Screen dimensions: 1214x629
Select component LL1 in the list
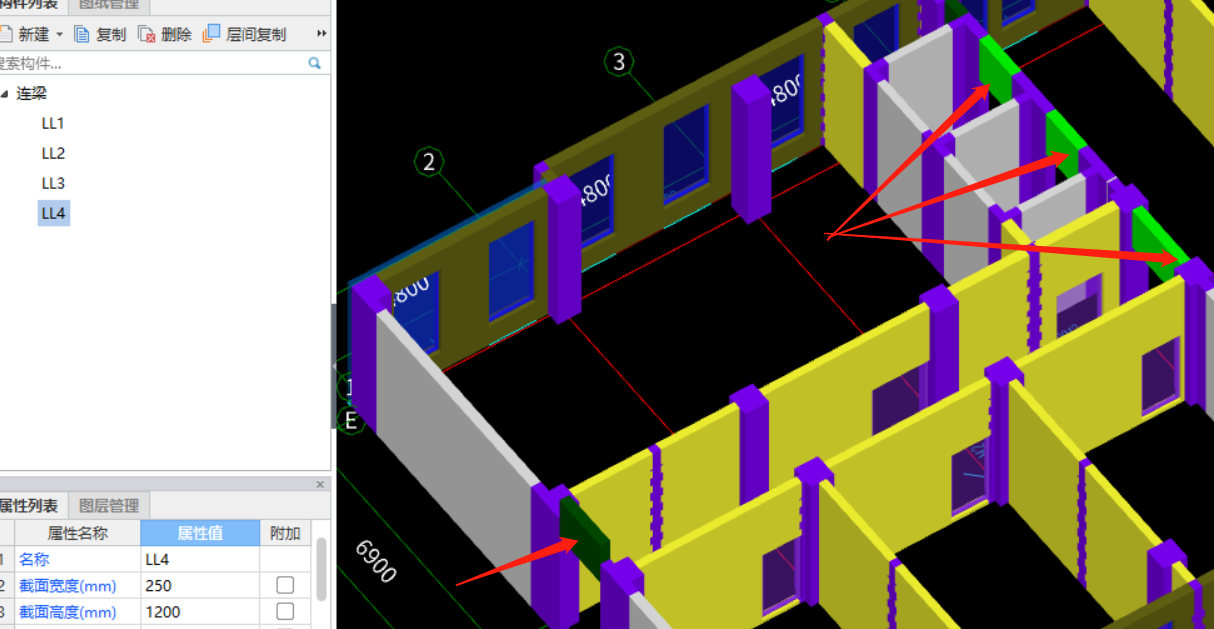pyautogui.click(x=53, y=123)
